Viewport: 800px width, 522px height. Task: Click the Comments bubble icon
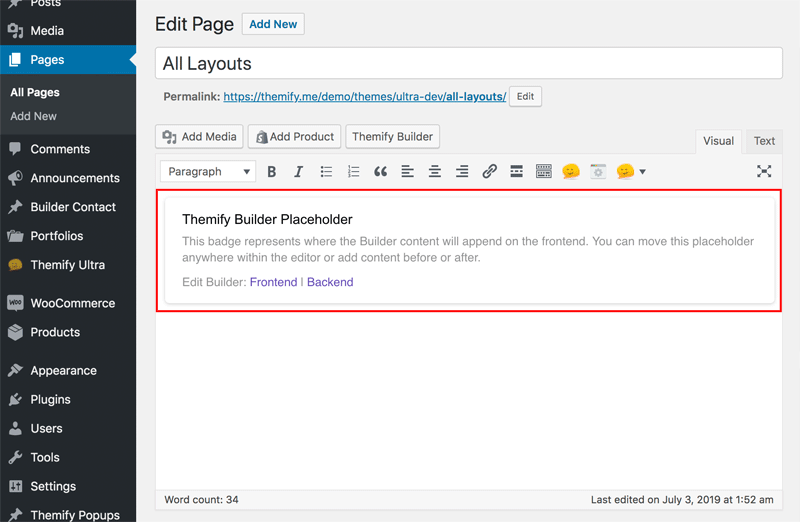(15, 149)
